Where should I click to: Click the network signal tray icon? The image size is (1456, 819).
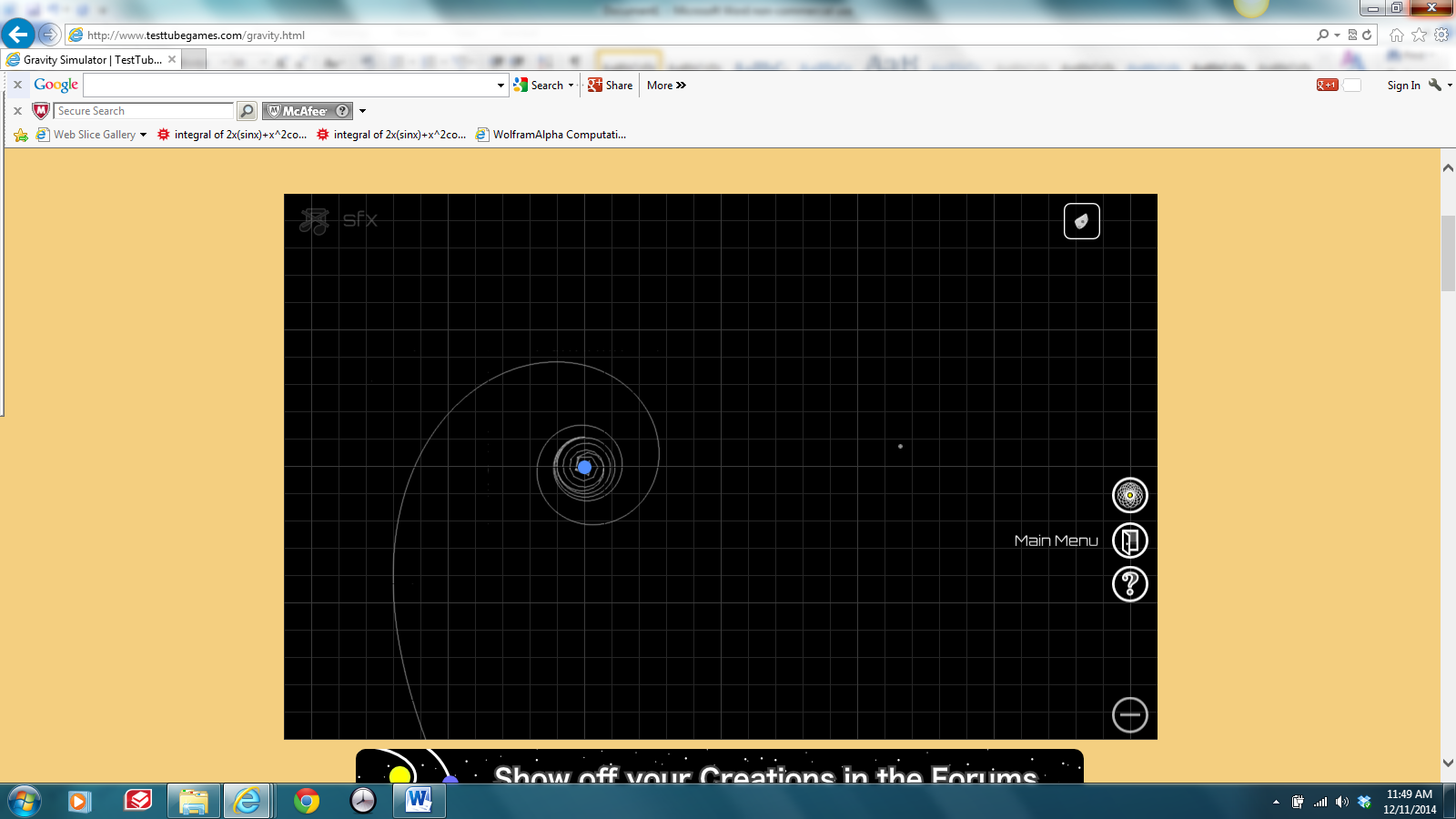1320,802
